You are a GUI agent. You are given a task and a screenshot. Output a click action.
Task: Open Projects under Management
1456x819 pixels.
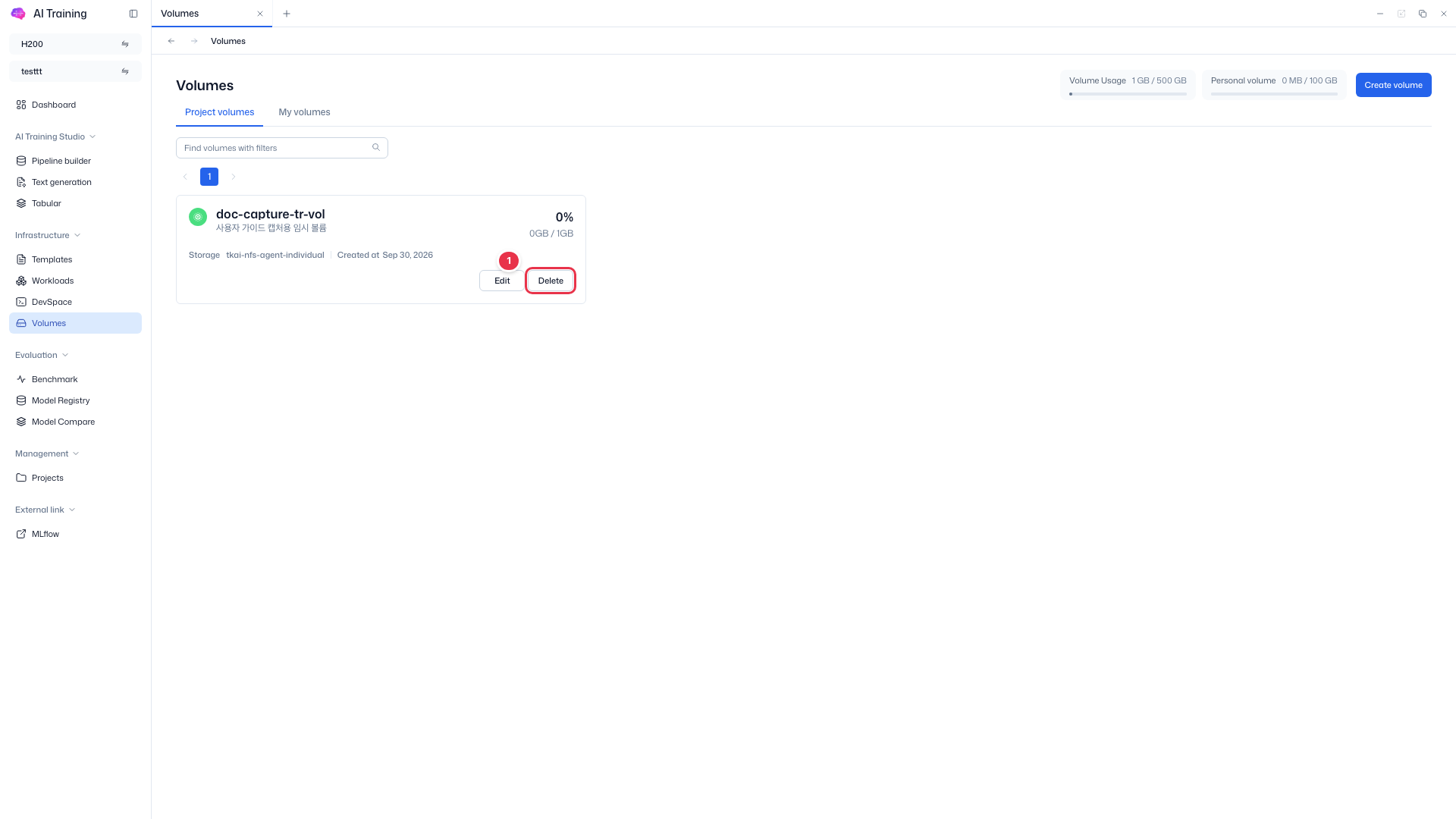pos(75,478)
